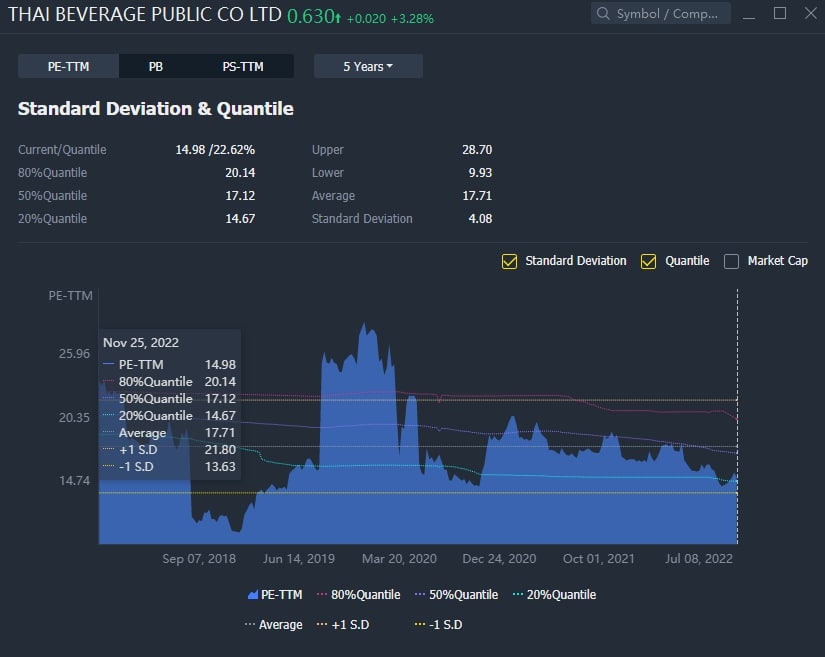Click the Current/Quantile value 14.98 /22.62%
Viewport: 825px width, 657px height.
215,149
